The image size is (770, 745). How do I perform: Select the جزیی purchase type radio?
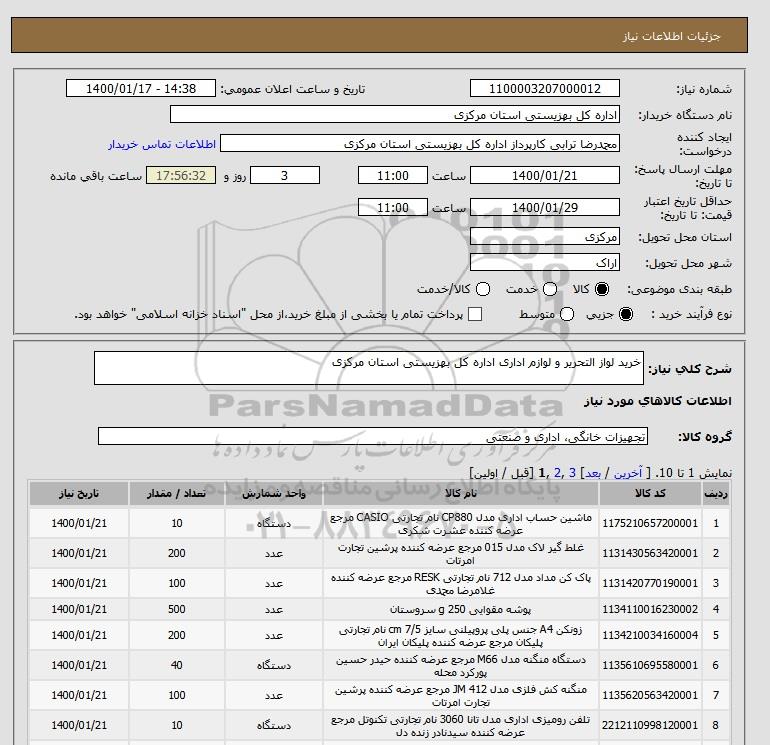[x=626, y=314]
